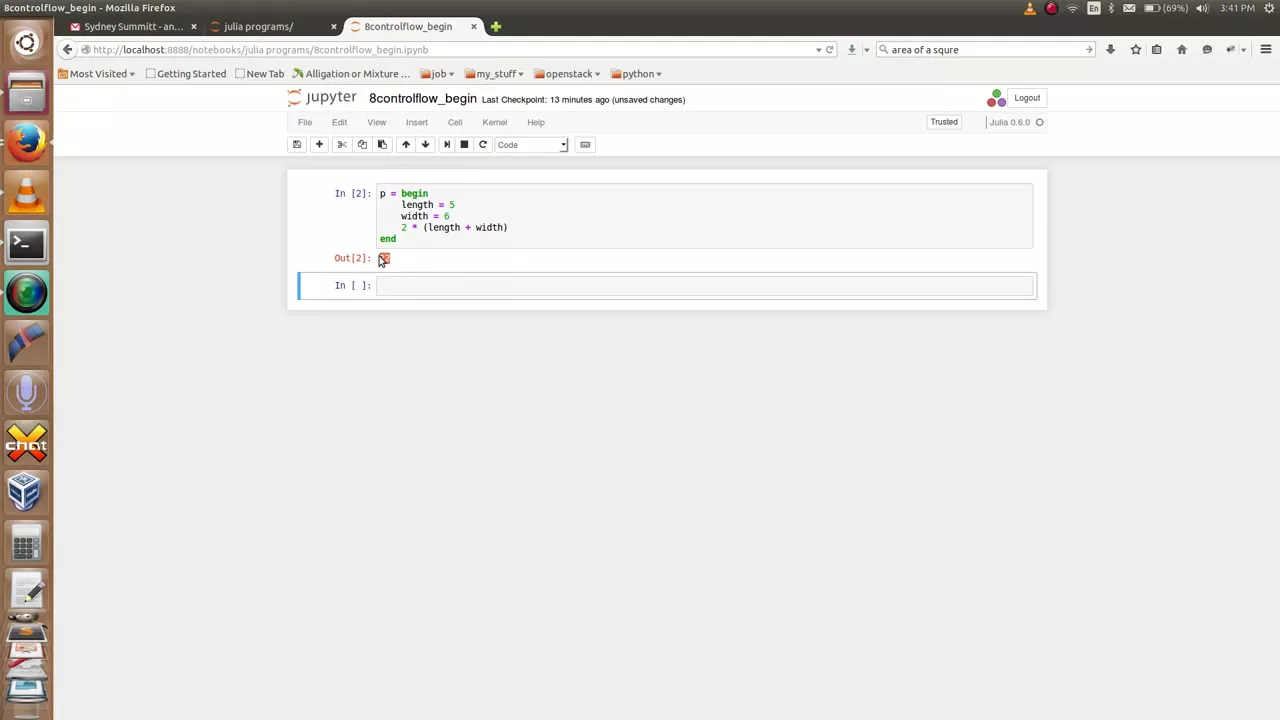The image size is (1280, 720).
Task: Click the Logout button
Action: 1027,98
